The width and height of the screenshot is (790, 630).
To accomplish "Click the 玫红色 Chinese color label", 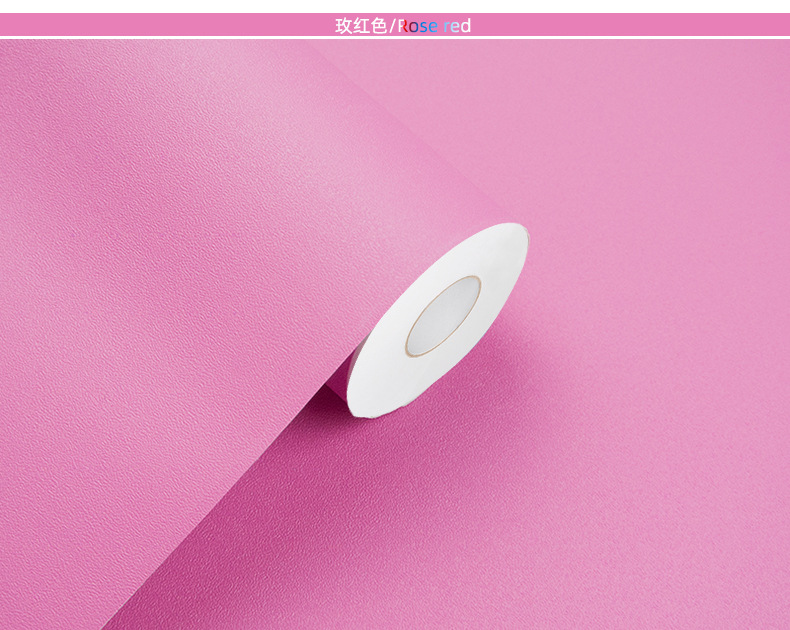I will click(x=361, y=26).
